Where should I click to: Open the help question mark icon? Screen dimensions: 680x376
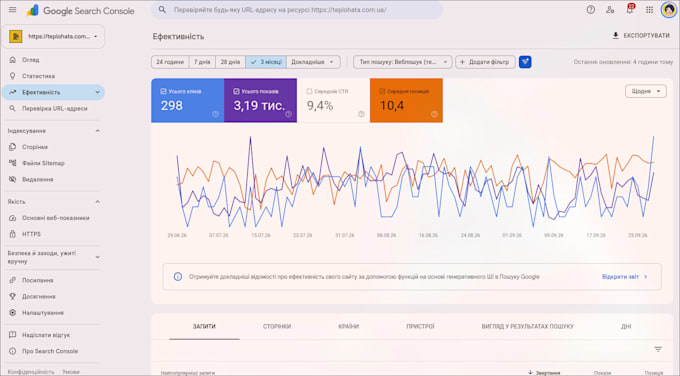[591, 10]
